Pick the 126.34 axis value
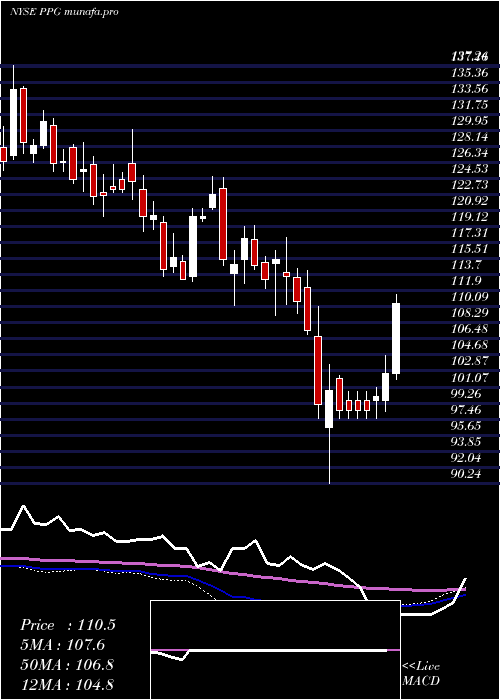Screen dimensions: 500x700 (469, 153)
